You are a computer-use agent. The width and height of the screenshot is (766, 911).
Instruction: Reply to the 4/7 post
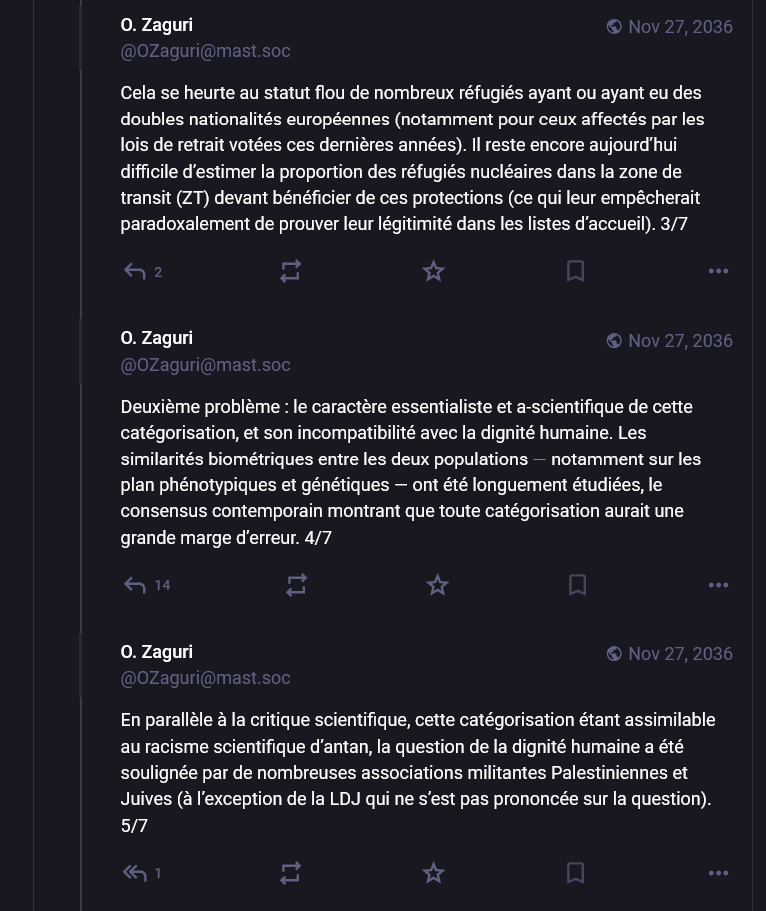coord(135,585)
